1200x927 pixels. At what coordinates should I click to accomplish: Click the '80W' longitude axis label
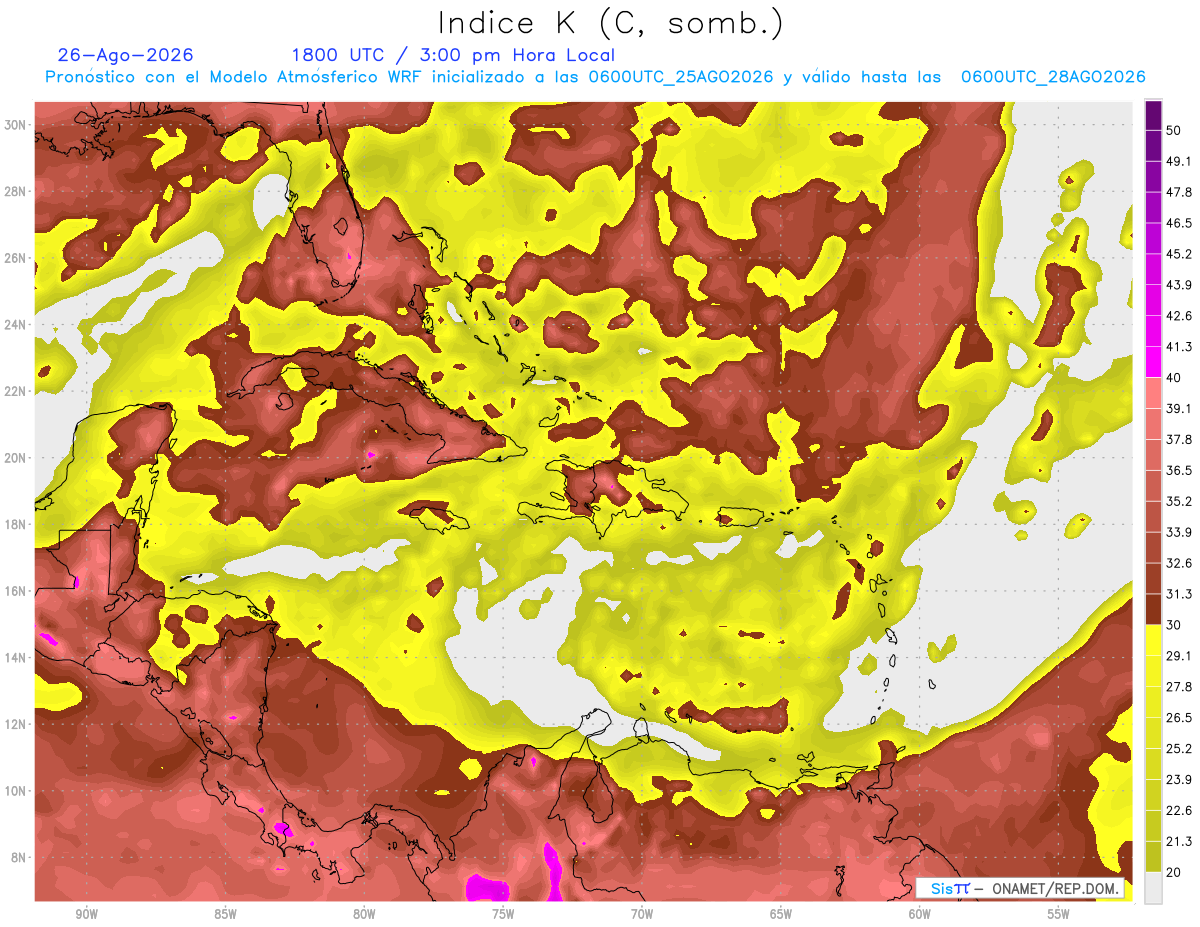click(364, 914)
